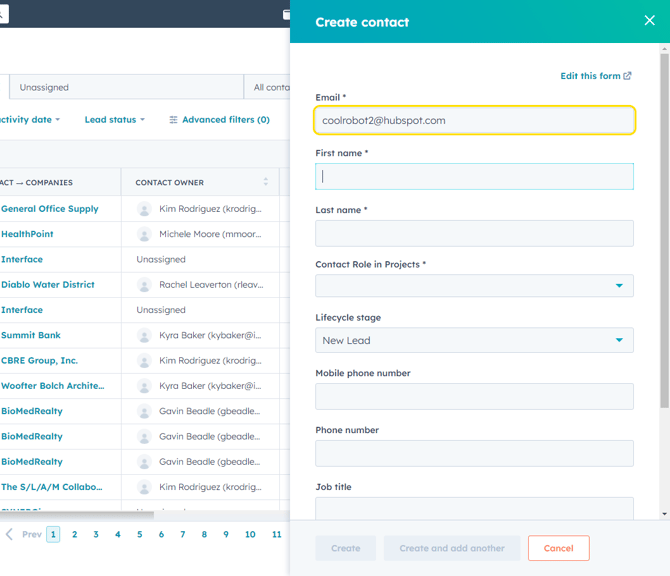Click the Prev page chevron arrow
The width and height of the screenshot is (670, 576).
(10, 534)
